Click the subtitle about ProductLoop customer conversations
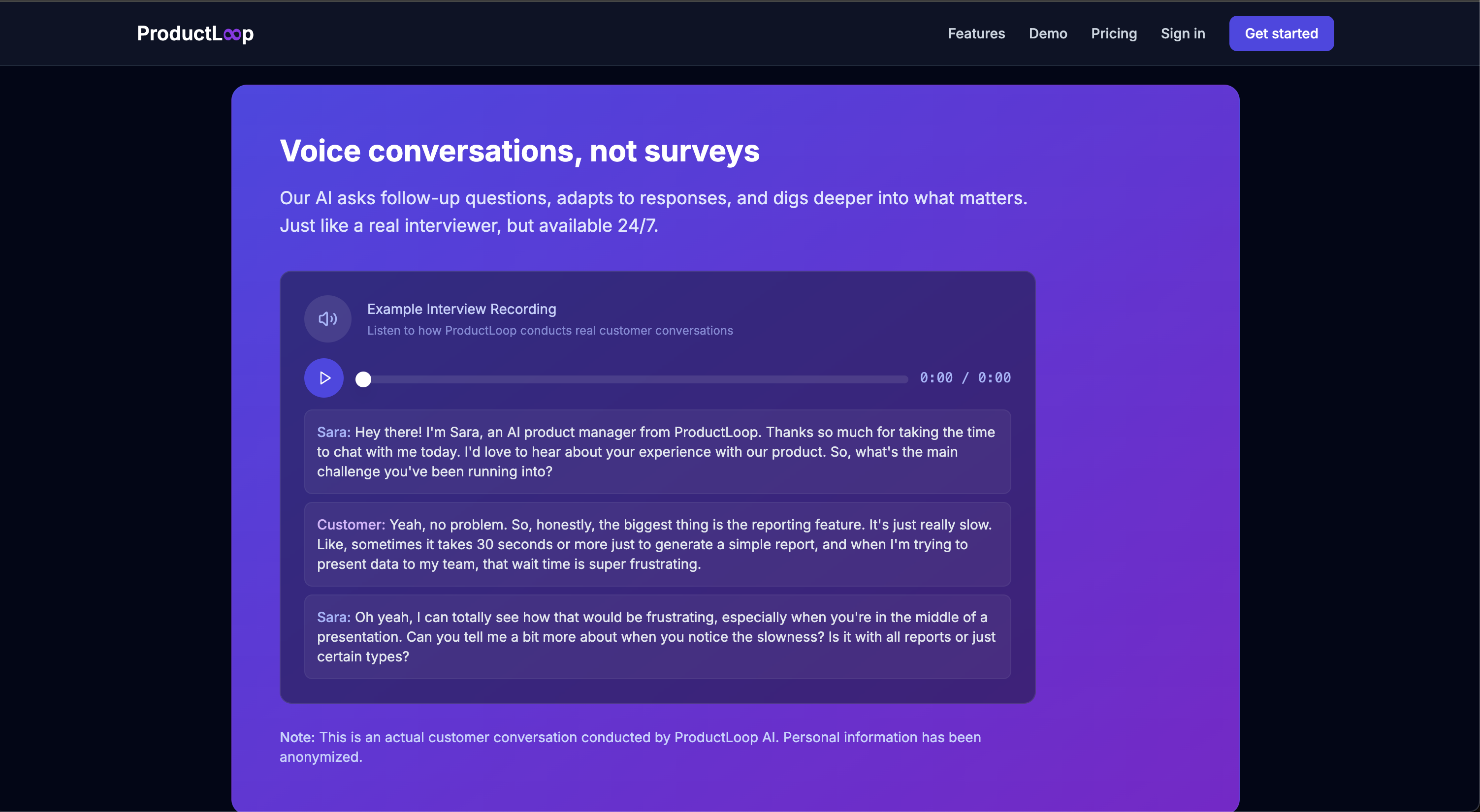1480x812 pixels. 550,330
